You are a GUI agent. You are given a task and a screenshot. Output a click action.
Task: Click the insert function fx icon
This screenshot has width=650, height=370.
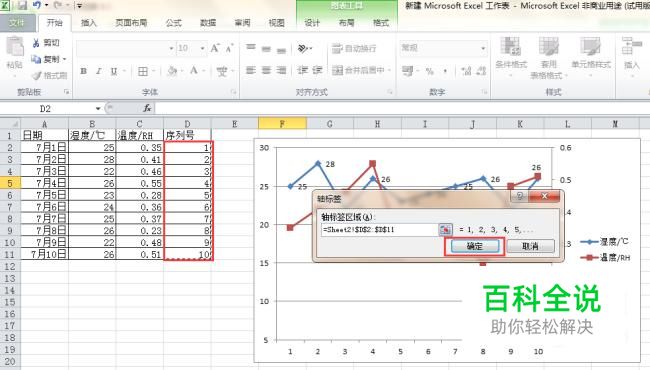click(147, 109)
